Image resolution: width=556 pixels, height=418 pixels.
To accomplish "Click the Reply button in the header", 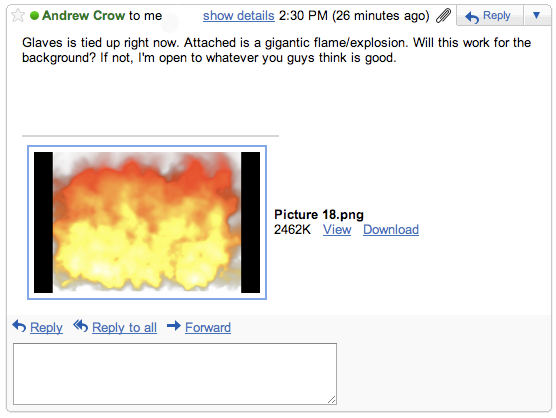I will pos(490,16).
